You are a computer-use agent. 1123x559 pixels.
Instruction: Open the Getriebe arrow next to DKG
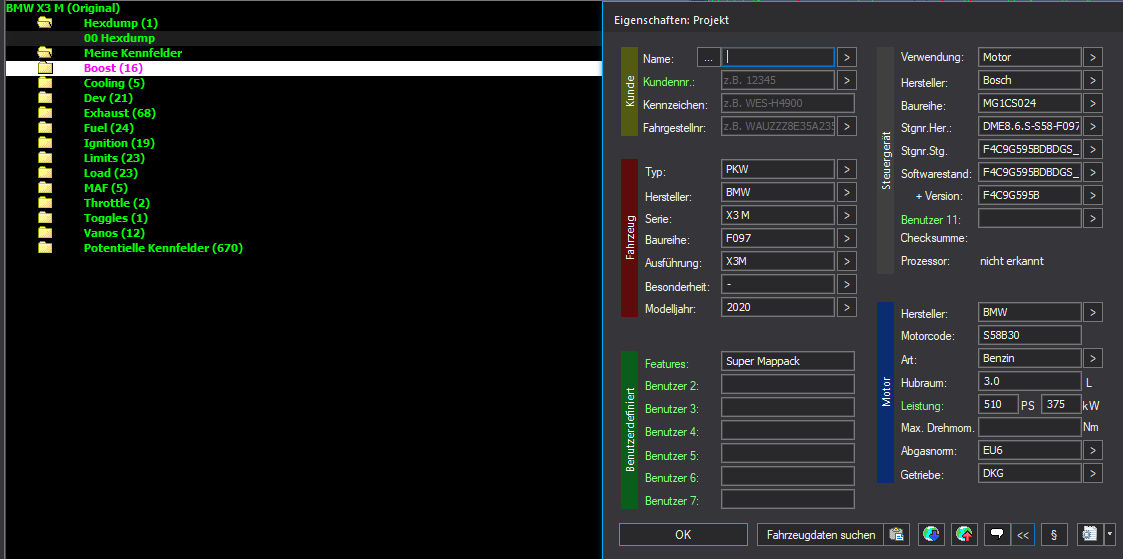(1093, 473)
